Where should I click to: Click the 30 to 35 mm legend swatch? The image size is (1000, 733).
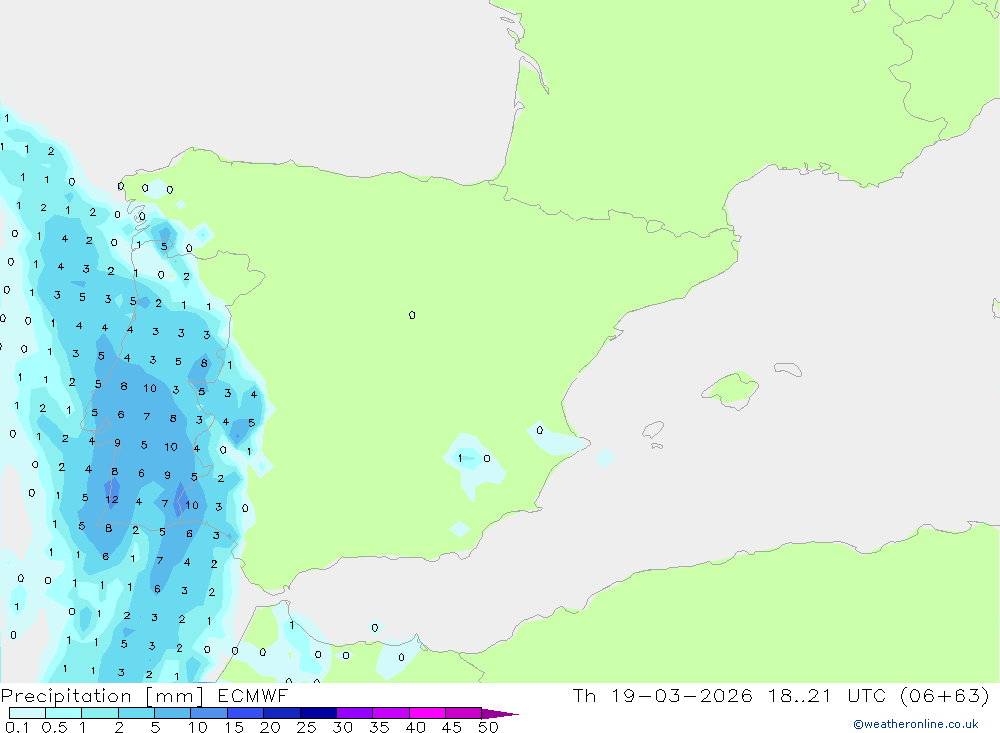coord(355,713)
